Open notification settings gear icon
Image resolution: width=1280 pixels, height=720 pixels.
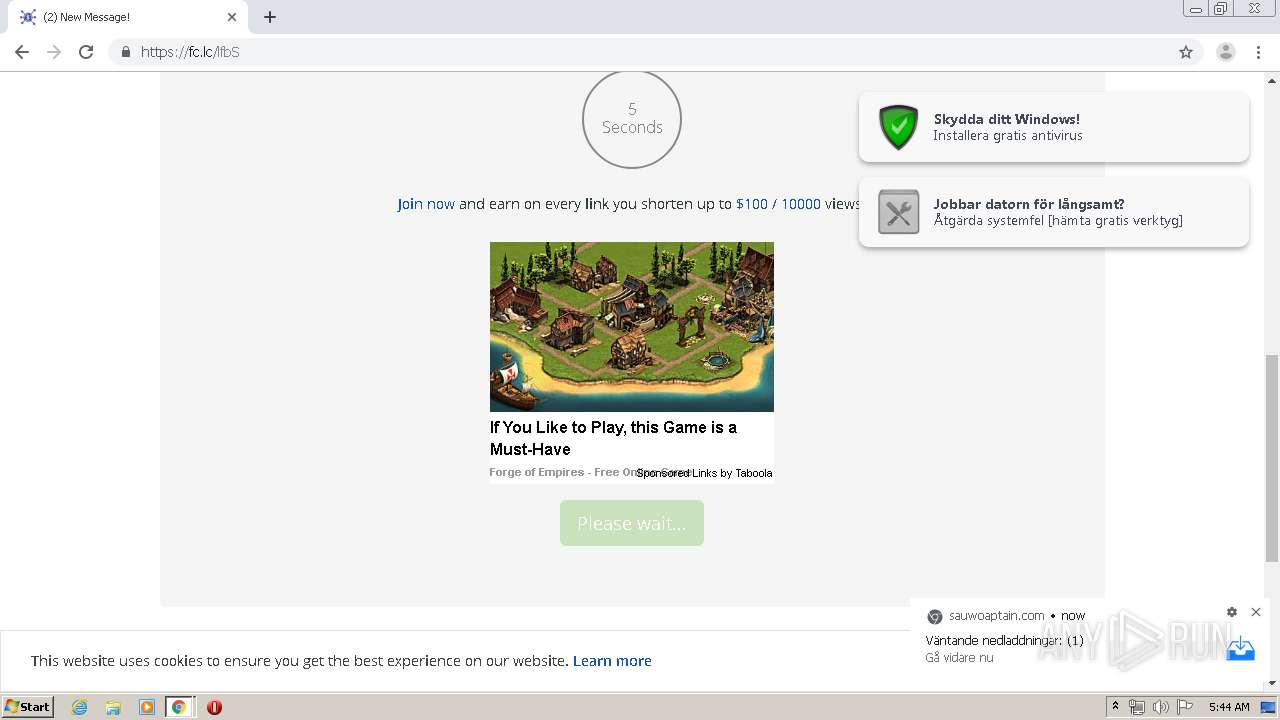[x=1232, y=612]
